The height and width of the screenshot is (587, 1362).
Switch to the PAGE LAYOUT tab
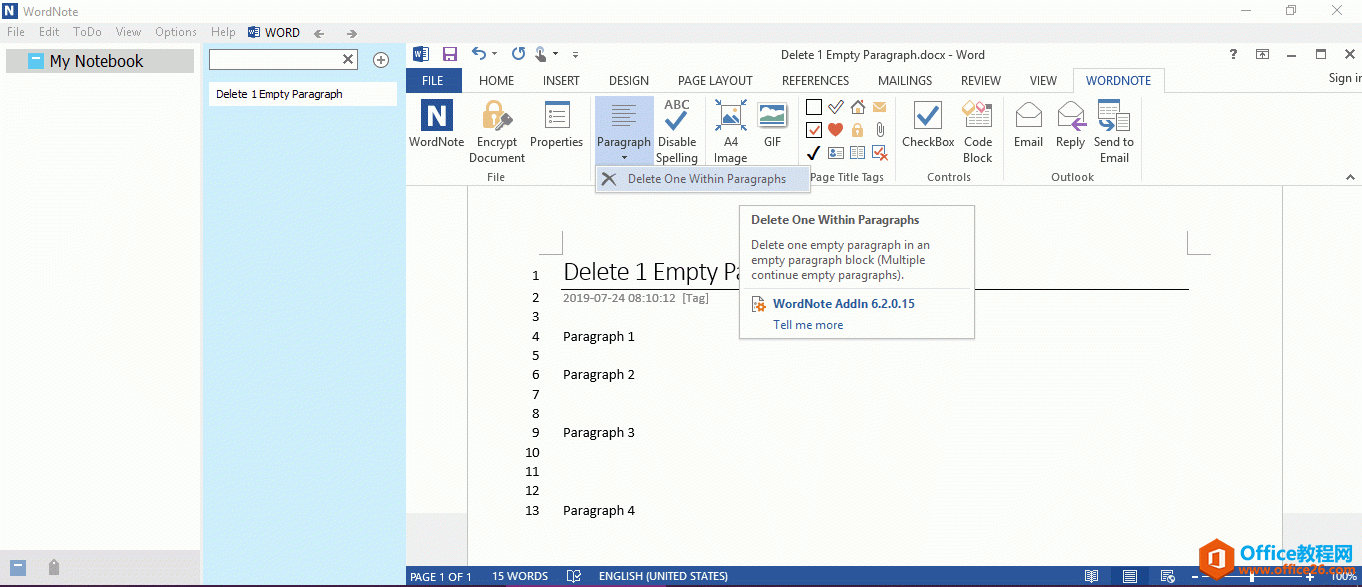[x=715, y=81]
